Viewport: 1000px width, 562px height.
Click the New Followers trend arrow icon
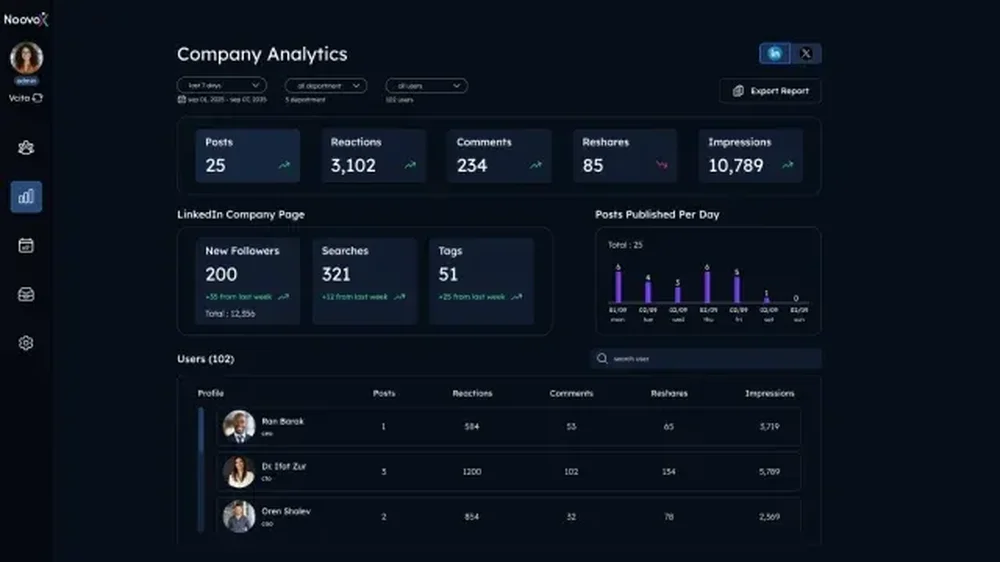283,297
